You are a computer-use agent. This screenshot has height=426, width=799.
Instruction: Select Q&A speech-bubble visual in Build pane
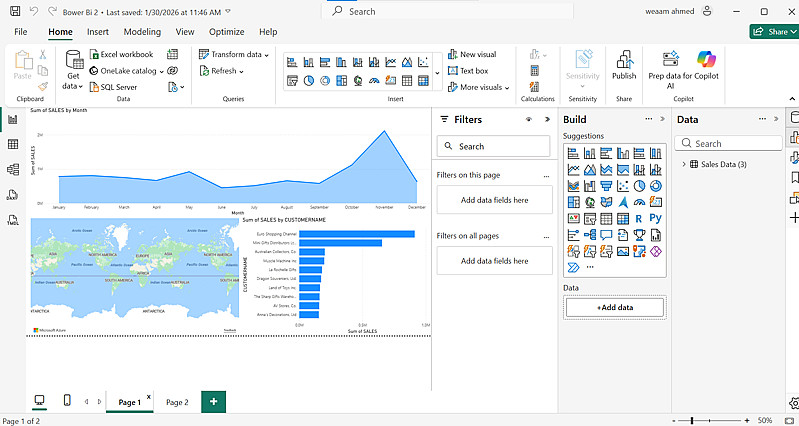(x=606, y=235)
